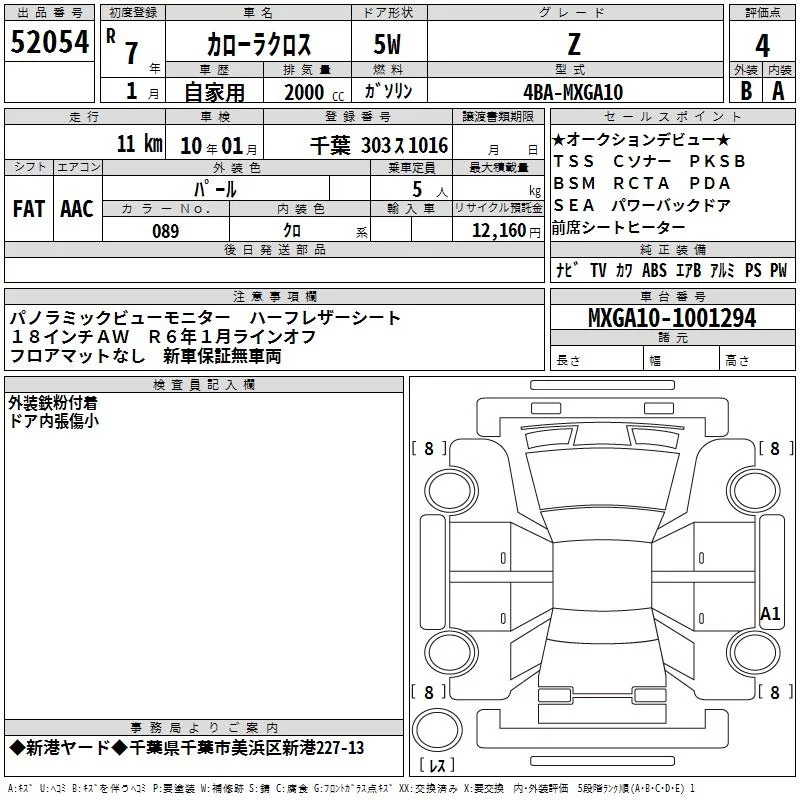Select the car name カローラクロス
This screenshot has width=800, height=800.
[x=259, y=45]
